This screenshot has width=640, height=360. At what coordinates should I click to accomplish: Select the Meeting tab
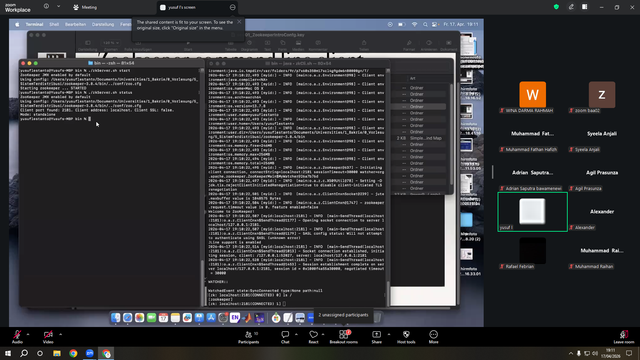point(85,7)
